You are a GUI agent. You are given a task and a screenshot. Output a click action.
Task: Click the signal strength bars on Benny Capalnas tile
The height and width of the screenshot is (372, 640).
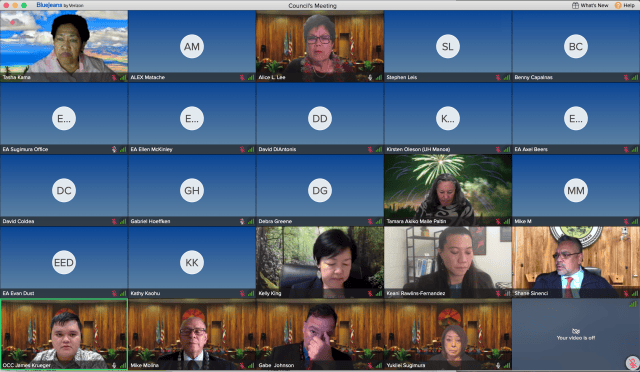coord(635,77)
